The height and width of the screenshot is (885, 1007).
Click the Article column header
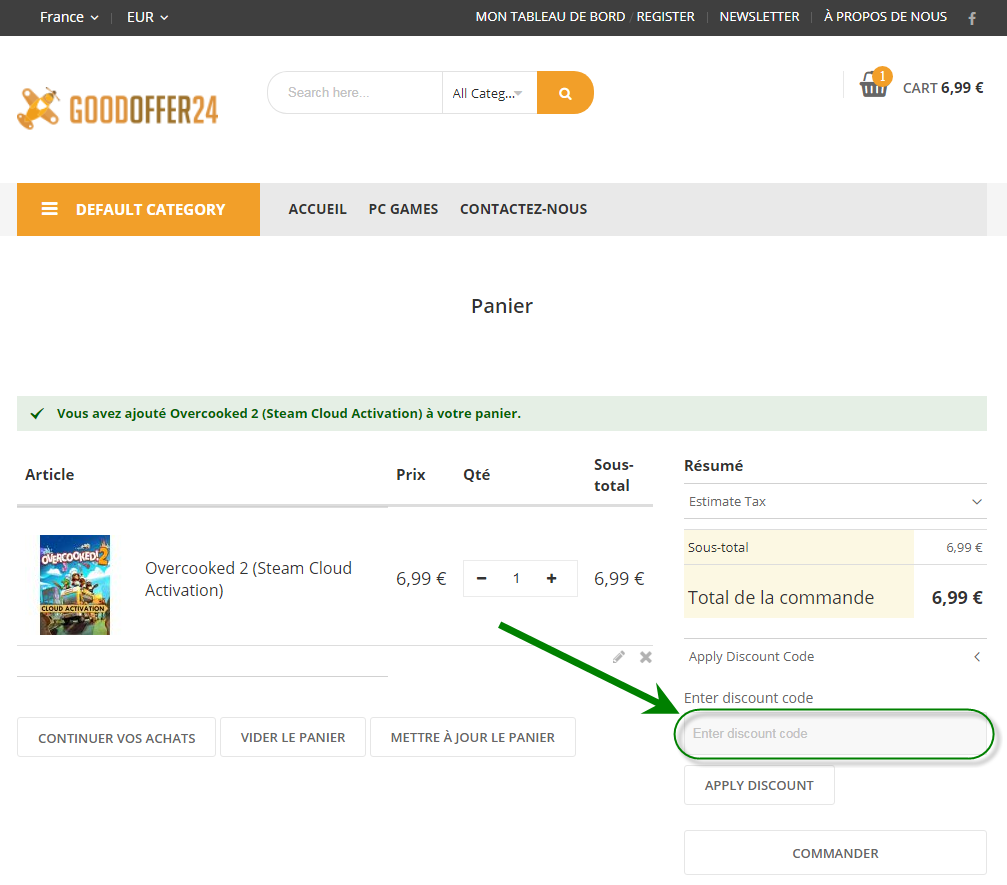click(49, 475)
